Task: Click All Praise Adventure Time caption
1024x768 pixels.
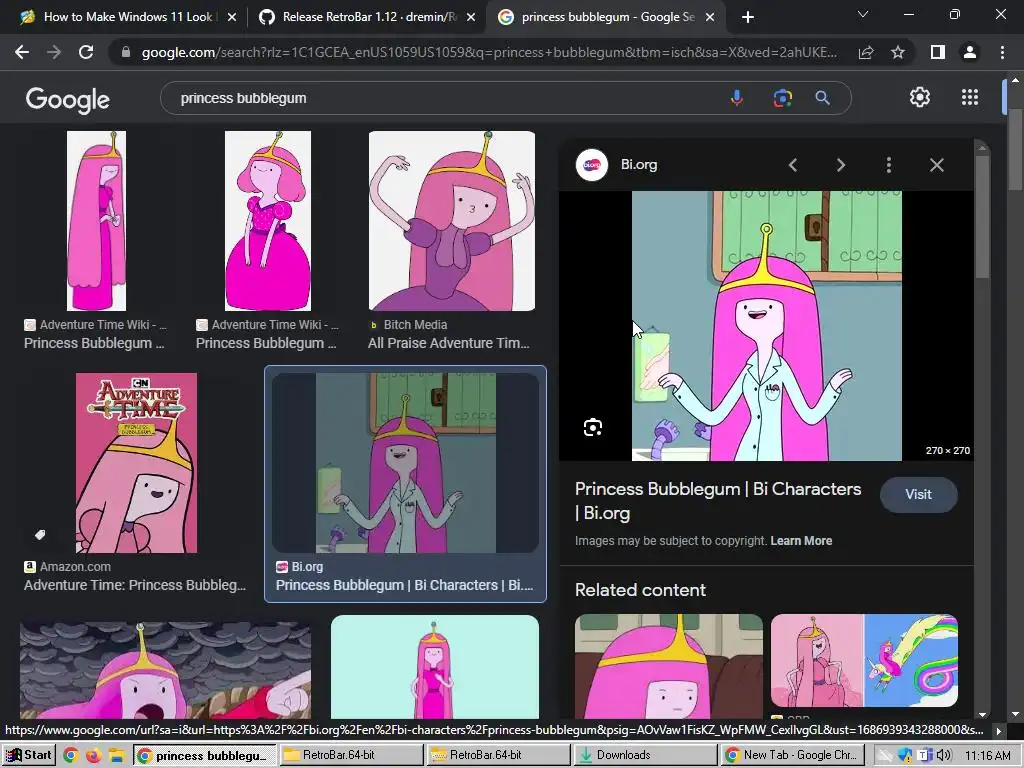Action: coord(449,343)
